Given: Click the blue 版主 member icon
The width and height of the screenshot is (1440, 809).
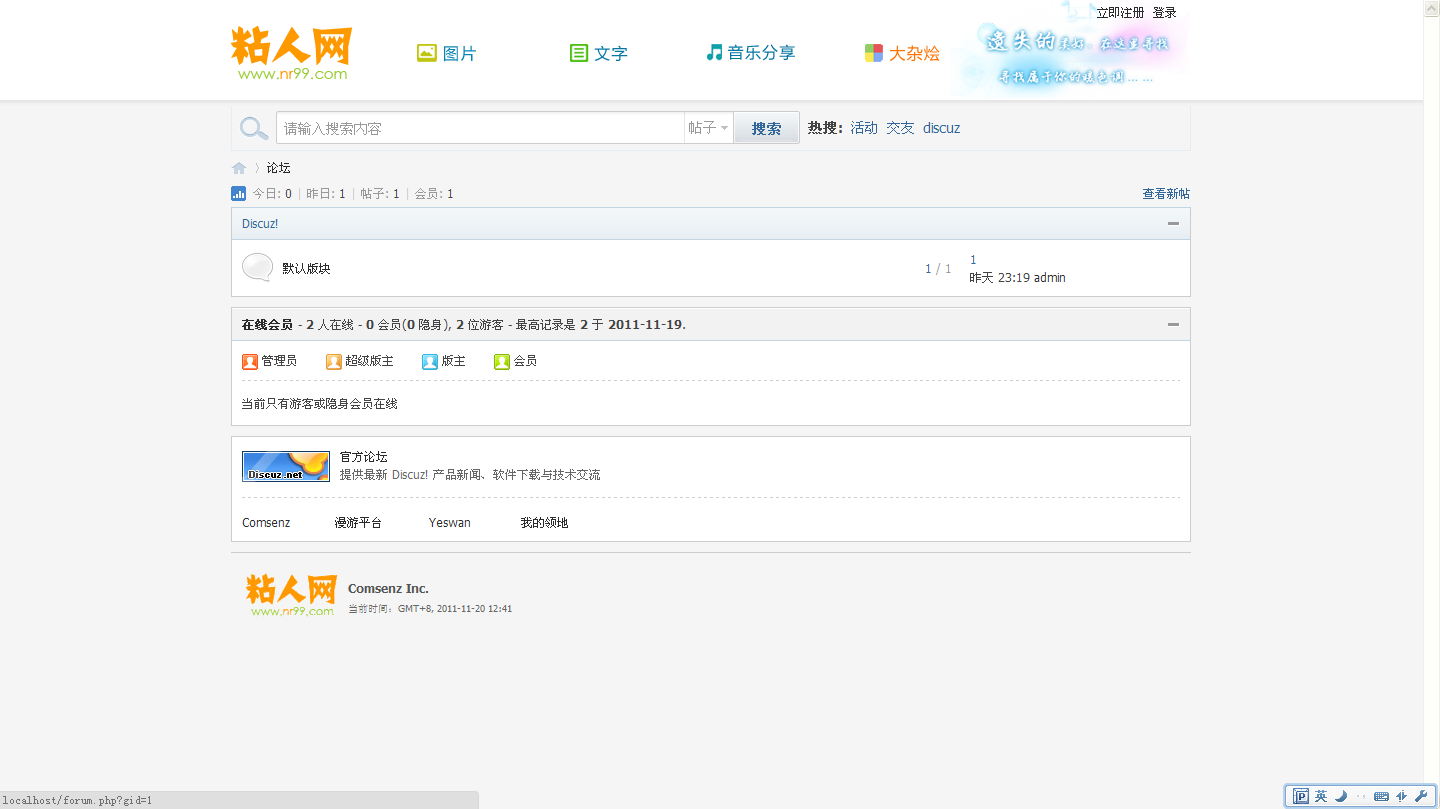Looking at the screenshot, I should point(430,361).
